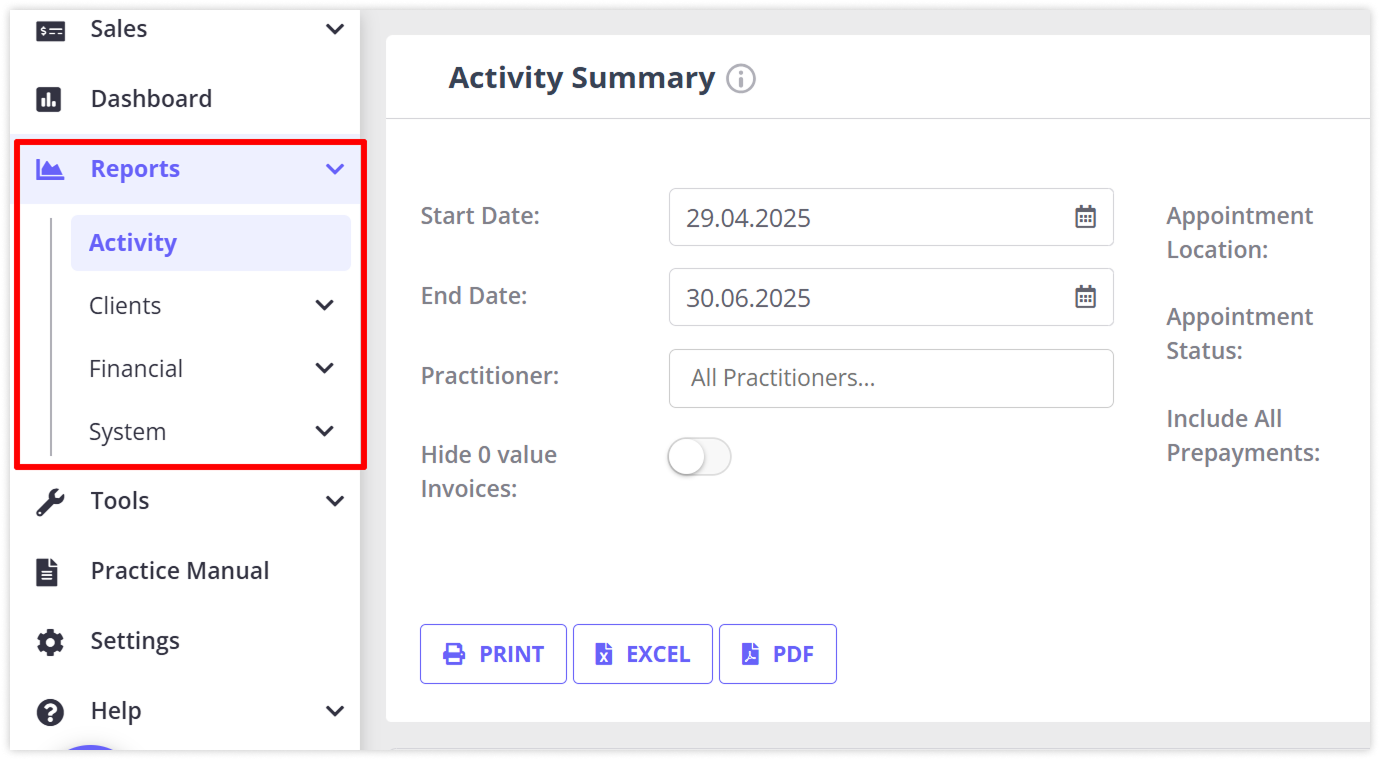Click the Reports area chart icon
The width and height of the screenshot is (1380, 760).
coord(50,169)
